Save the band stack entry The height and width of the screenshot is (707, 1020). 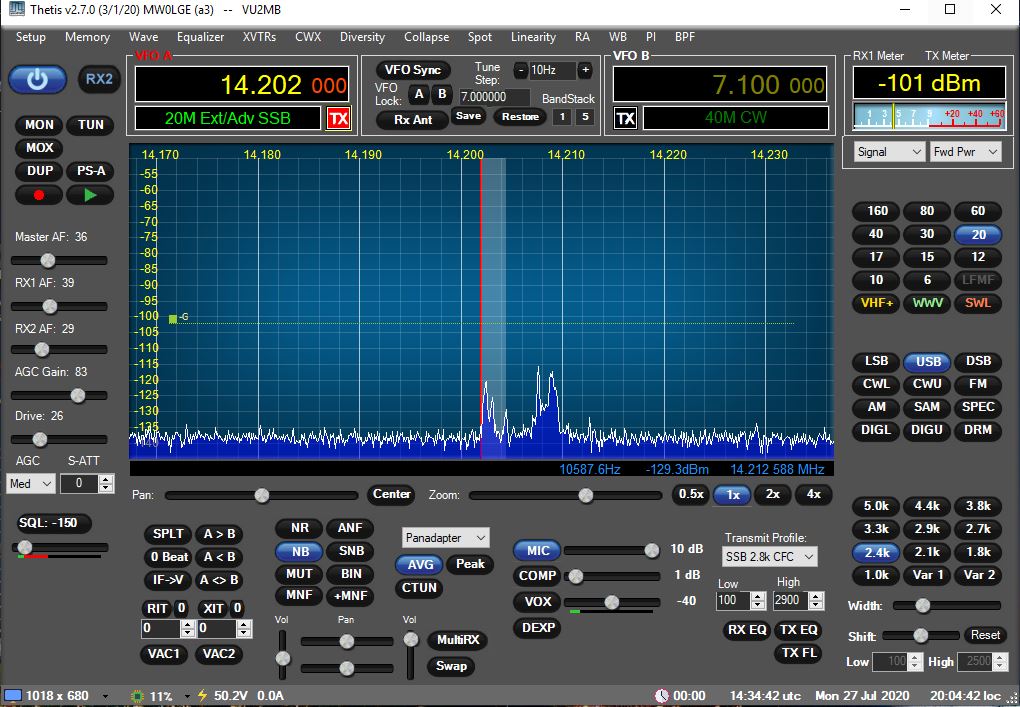[468, 116]
